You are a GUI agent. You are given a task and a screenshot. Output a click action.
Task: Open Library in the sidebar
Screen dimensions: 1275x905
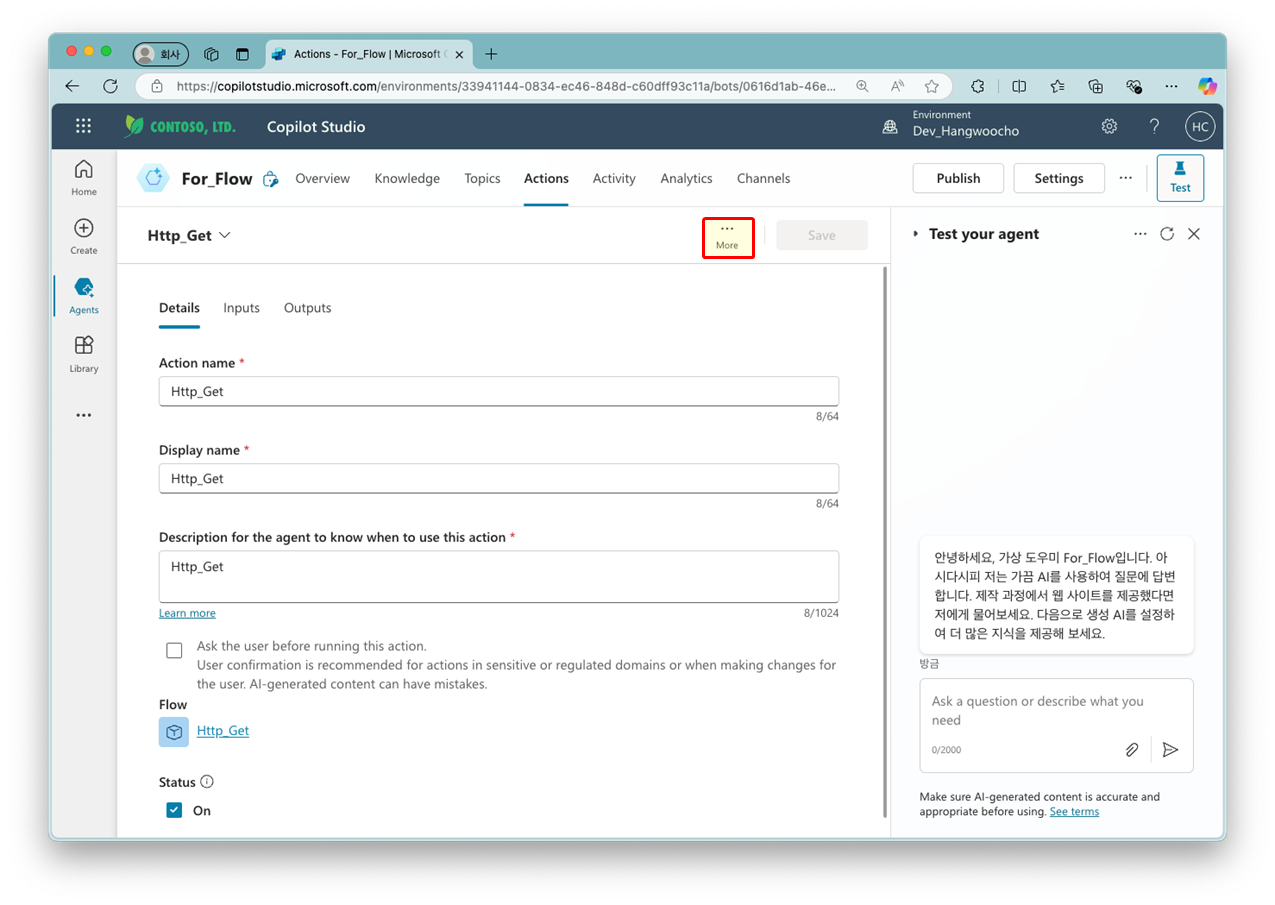tap(84, 354)
